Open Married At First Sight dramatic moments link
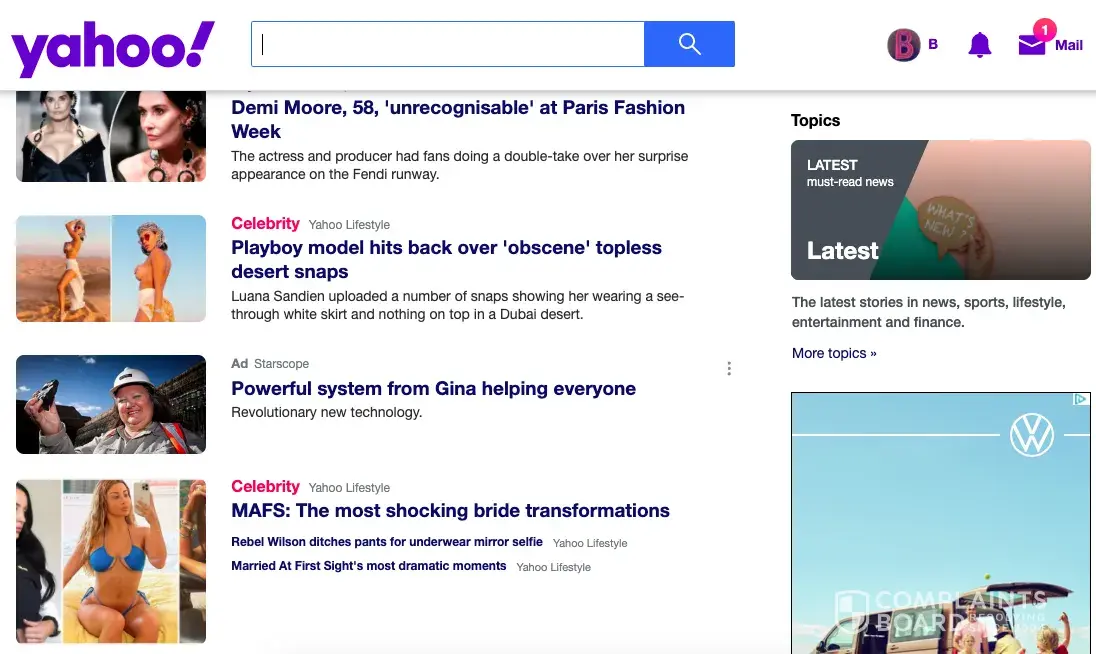 pos(368,566)
